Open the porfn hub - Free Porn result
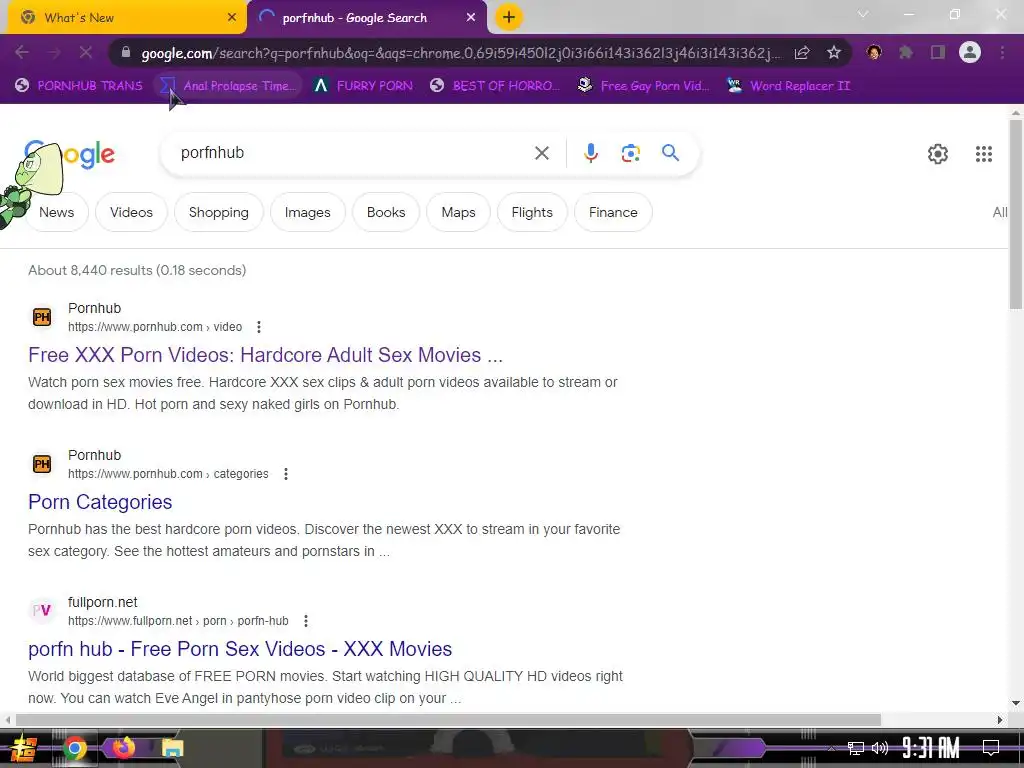Screen dimensions: 1024x768 coord(240,648)
